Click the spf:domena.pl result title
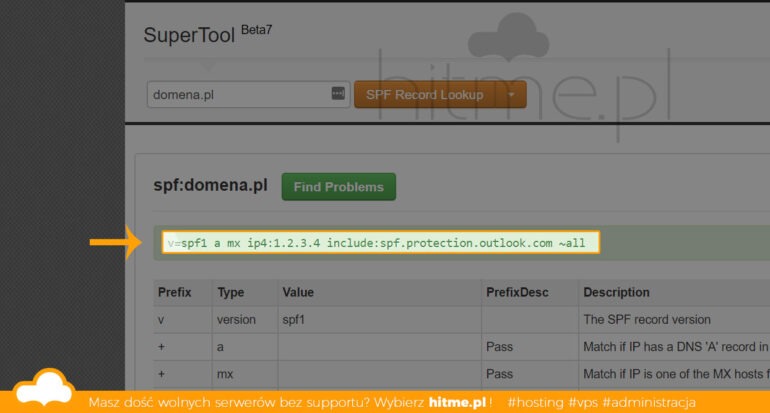Image resolution: width=770 pixels, height=413 pixels. pos(210,185)
